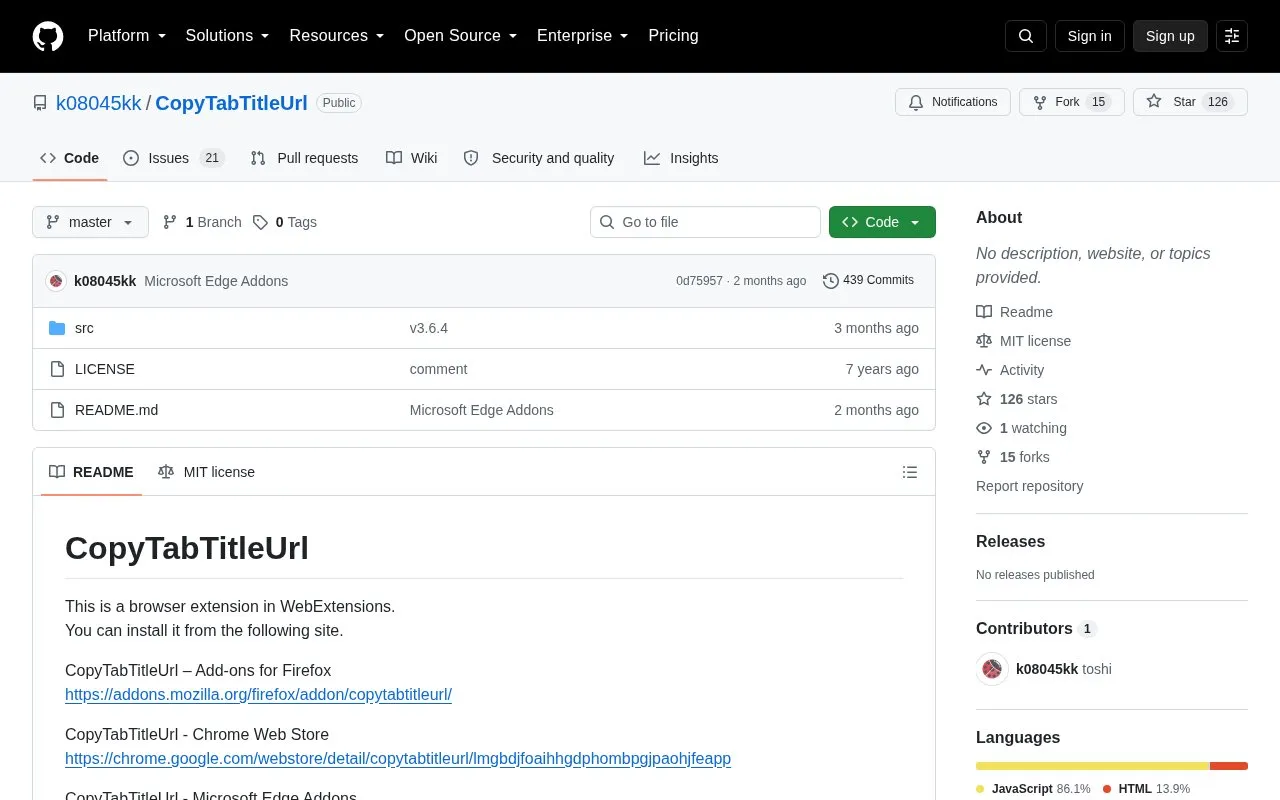This screenshot has height=800, width=1280.
Task: Focus the Go to file search field
Action: [x=705, y=222]
